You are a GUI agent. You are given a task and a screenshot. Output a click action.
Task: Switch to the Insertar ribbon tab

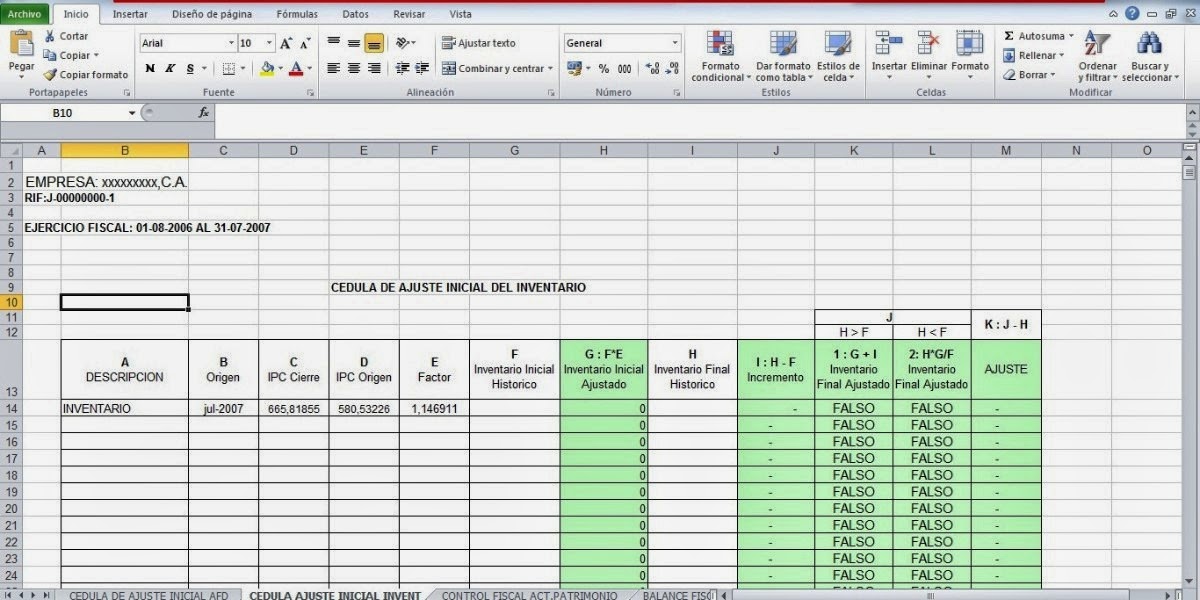[x=130, y=13]
